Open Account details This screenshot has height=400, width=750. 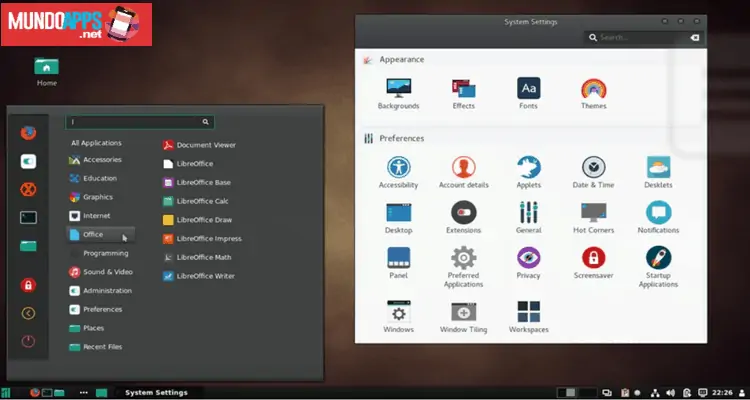point(463,172)
